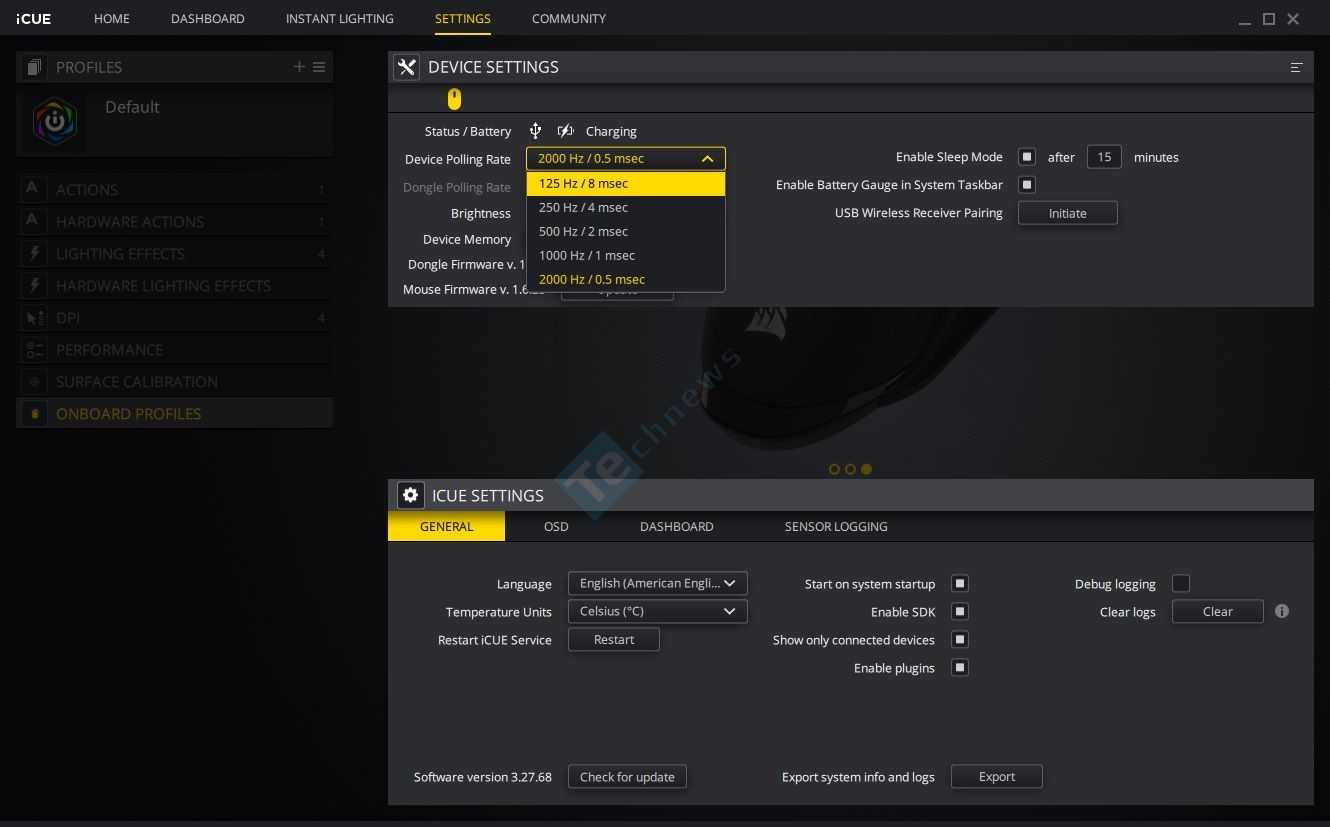Screen dimensions: 1330x827
Task: Open the Temperature Units dropdown
Action: click(657, 611)
